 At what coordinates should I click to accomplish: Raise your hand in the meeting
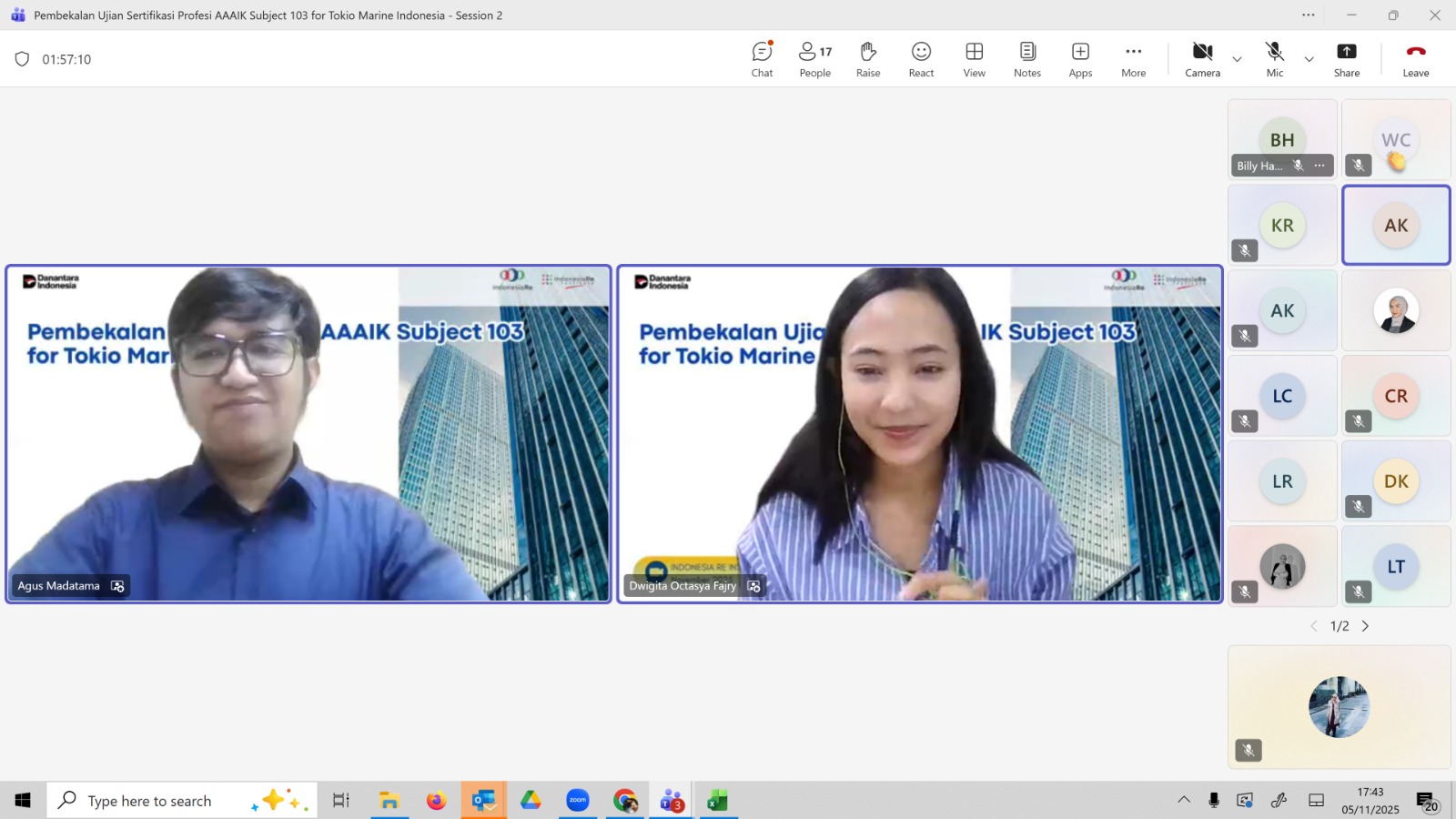tap(868, 60)
